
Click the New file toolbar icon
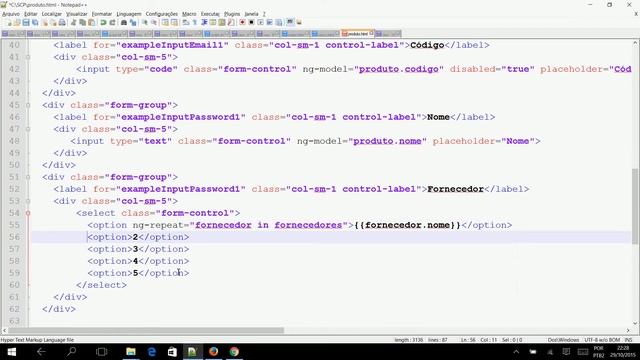8,22
